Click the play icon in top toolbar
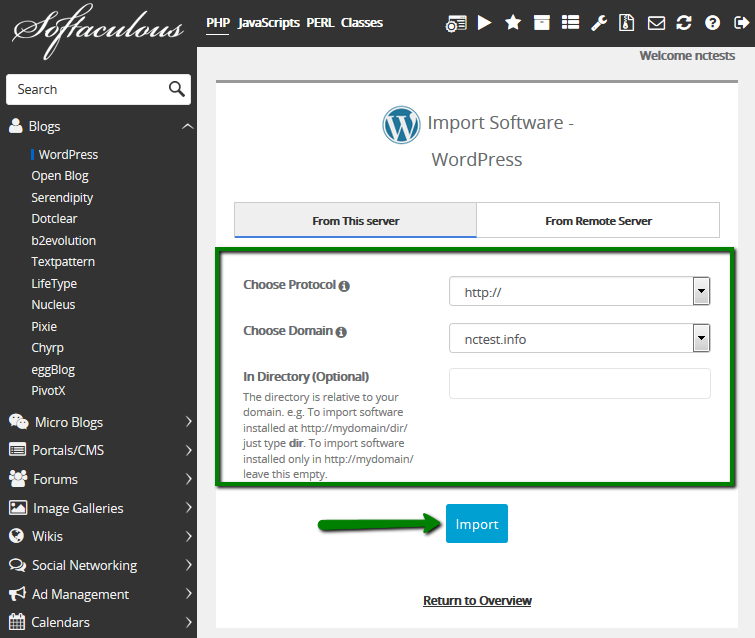755x638 pixels. [x=484, y=22]
